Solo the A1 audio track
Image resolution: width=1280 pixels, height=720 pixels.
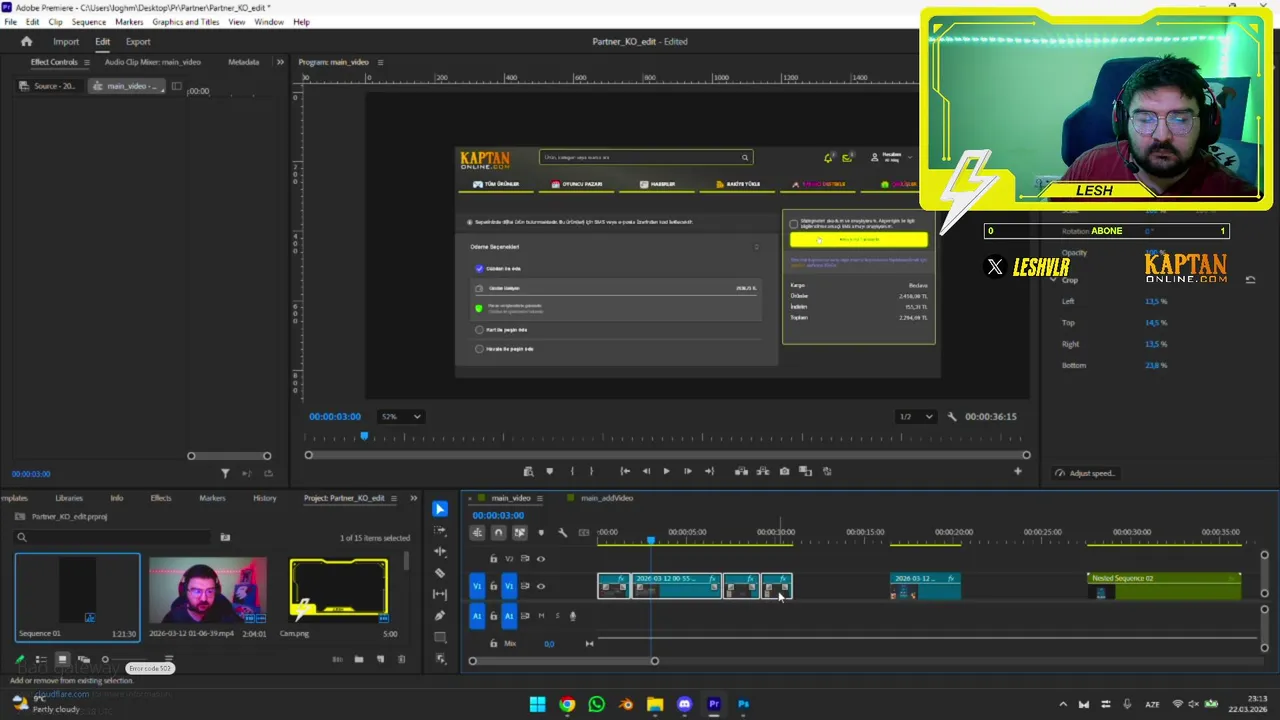557,616
